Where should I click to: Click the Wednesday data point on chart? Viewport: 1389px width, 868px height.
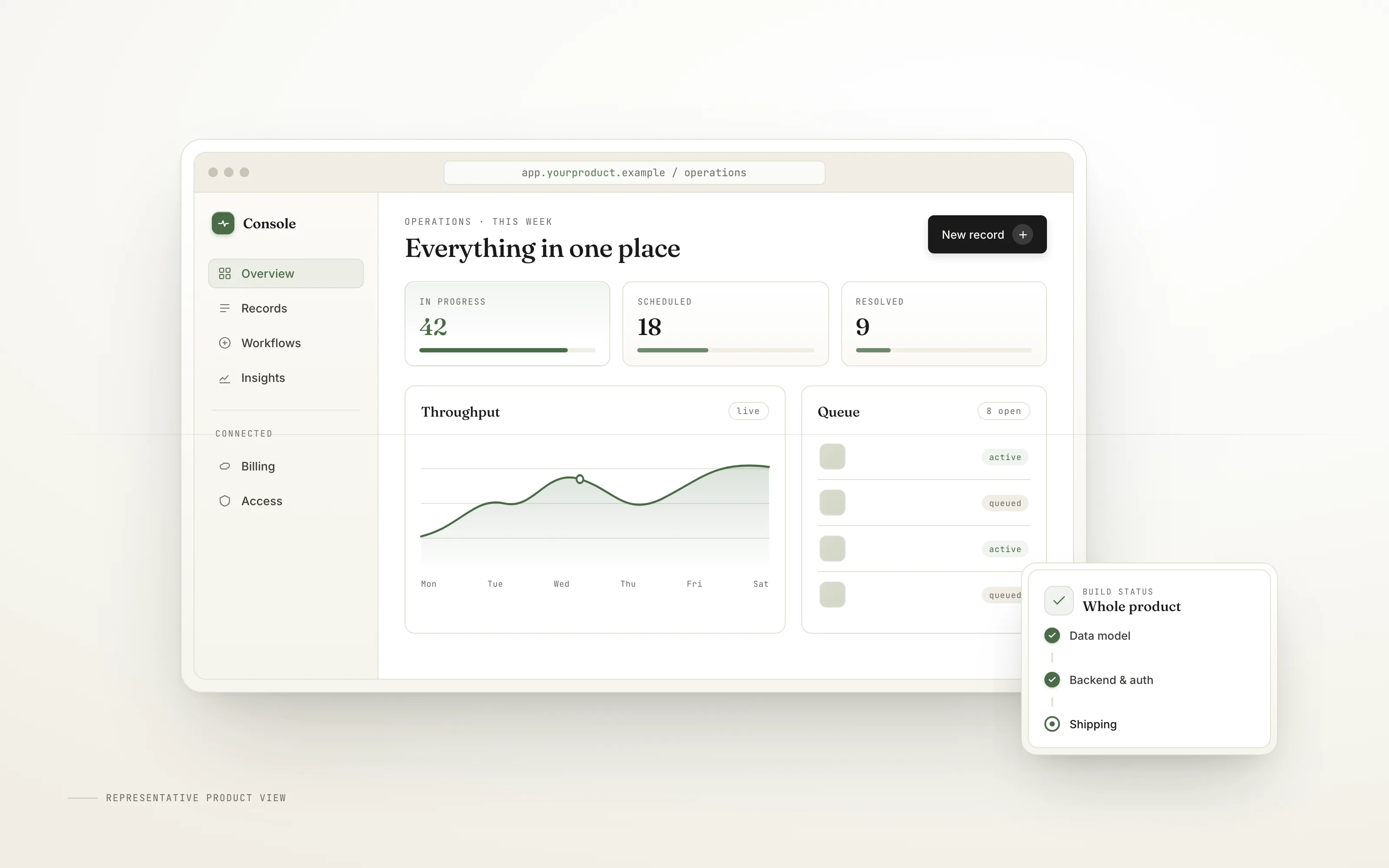(x=580, y=479)
